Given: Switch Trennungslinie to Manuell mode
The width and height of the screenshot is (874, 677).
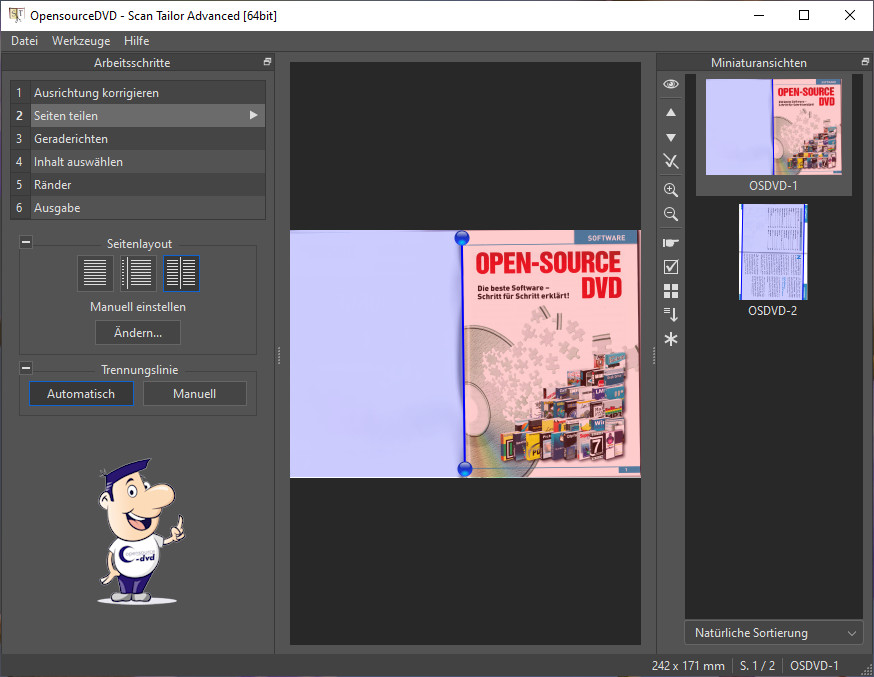Looking at the screenshot, I should 194,394.
